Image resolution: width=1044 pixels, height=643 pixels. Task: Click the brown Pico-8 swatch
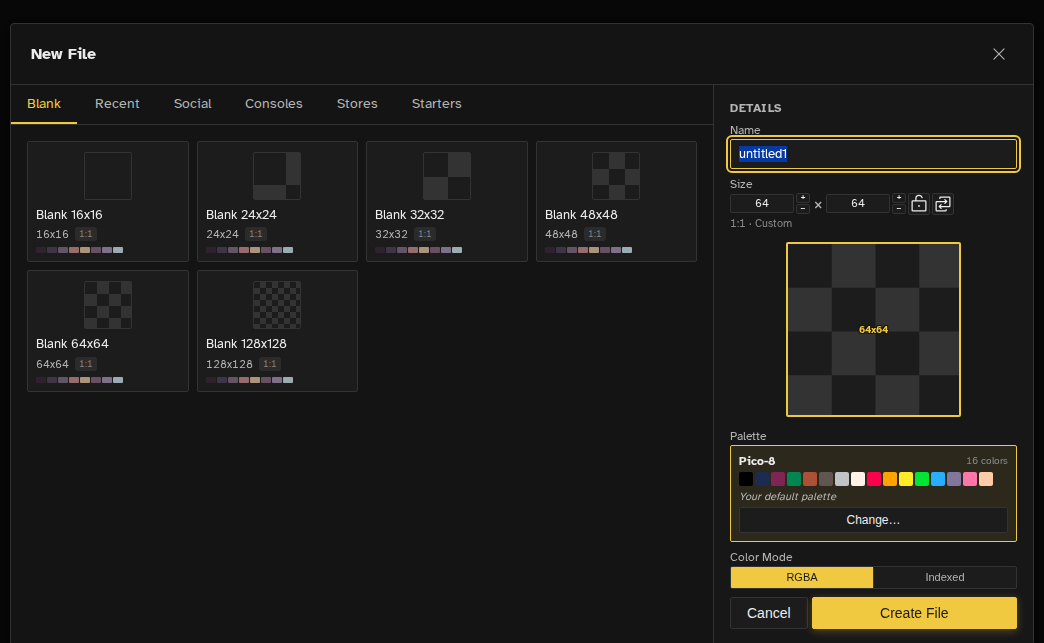(810, 479)
